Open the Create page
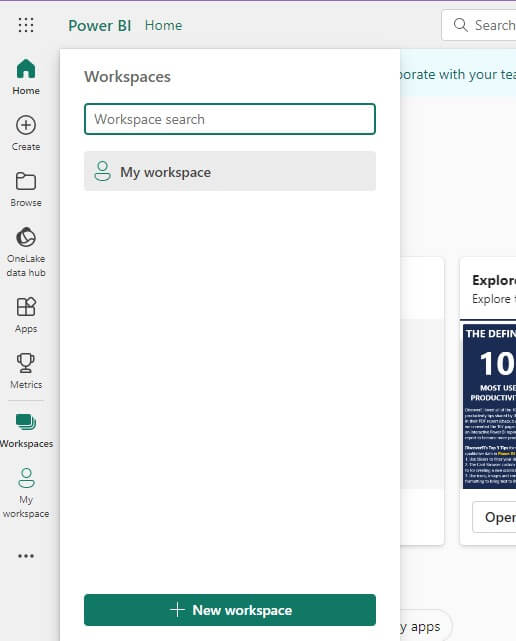This screenshot has height=641, width=516. [x=26, y=133]
